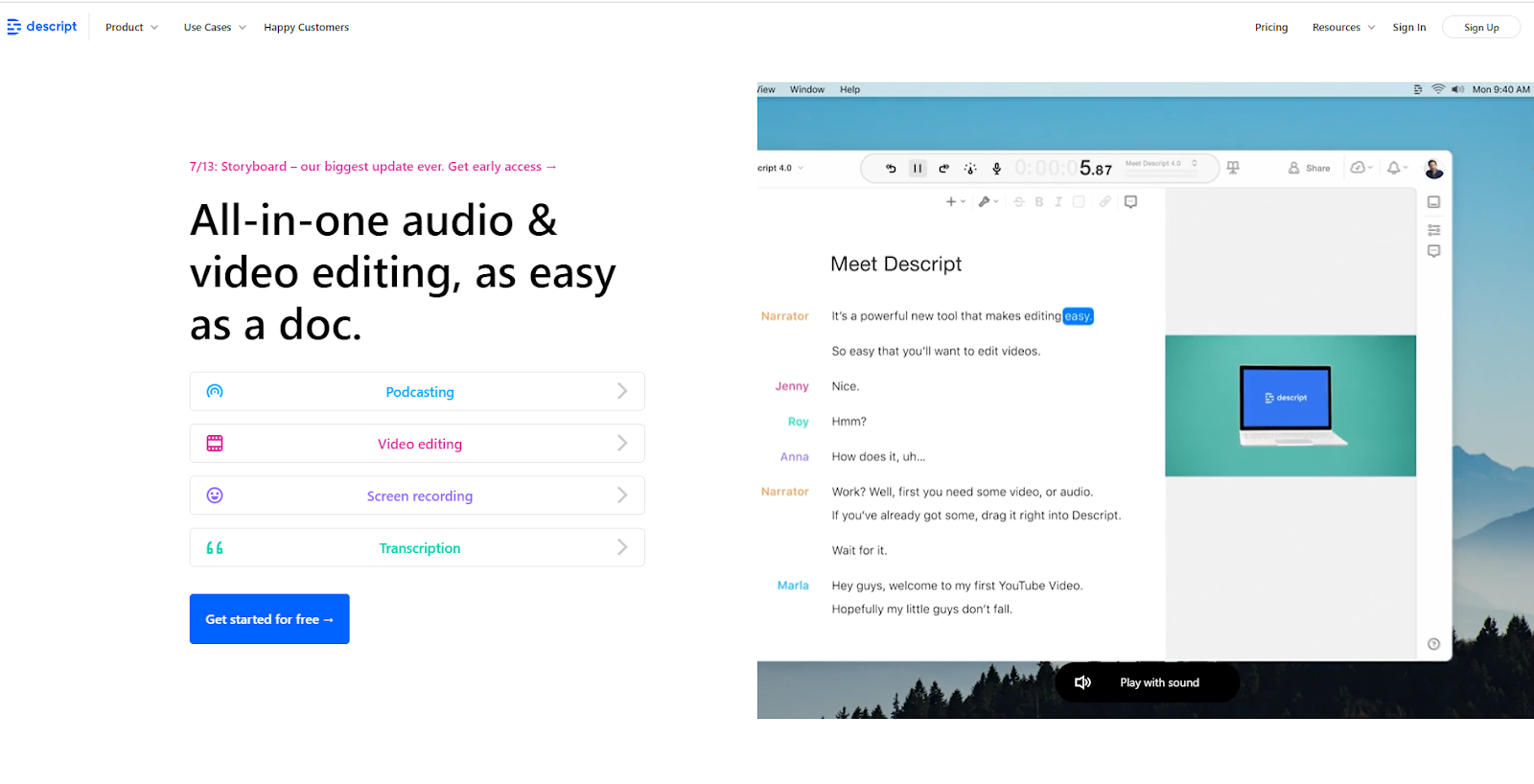Click the rewind icon in player bar

[891, 169]
